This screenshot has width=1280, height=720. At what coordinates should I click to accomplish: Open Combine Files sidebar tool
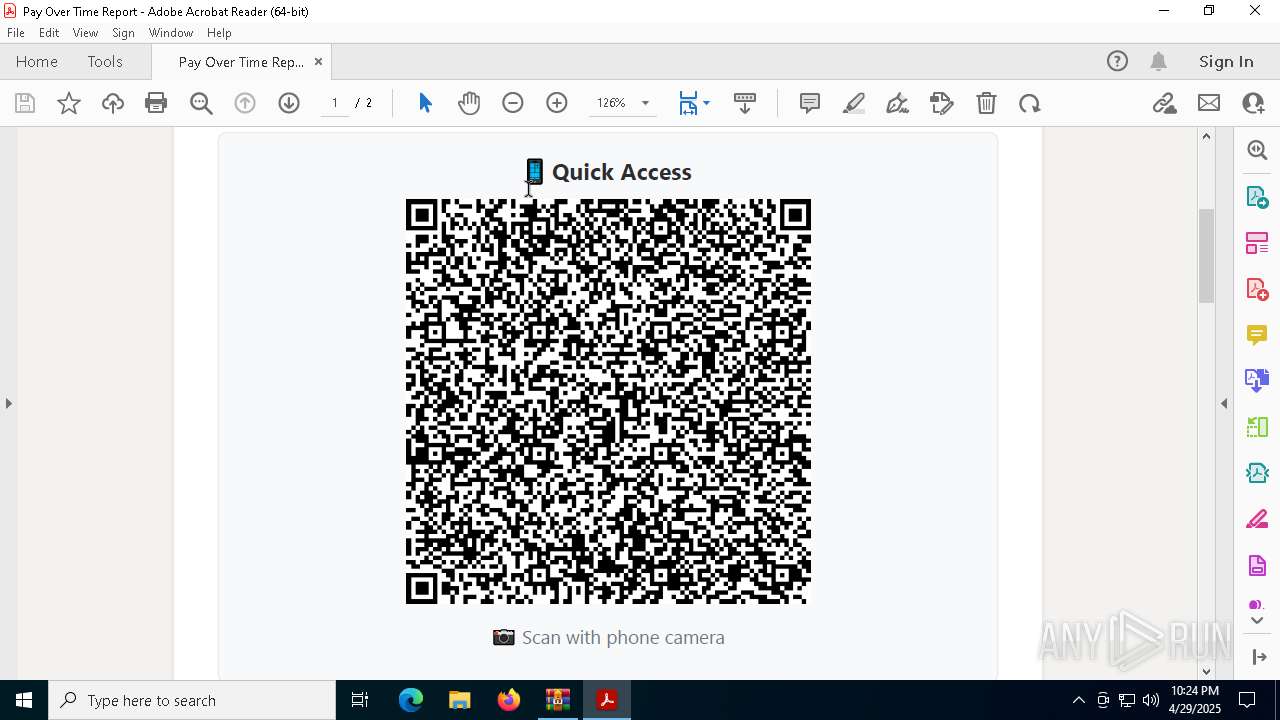coord(1257,380)
